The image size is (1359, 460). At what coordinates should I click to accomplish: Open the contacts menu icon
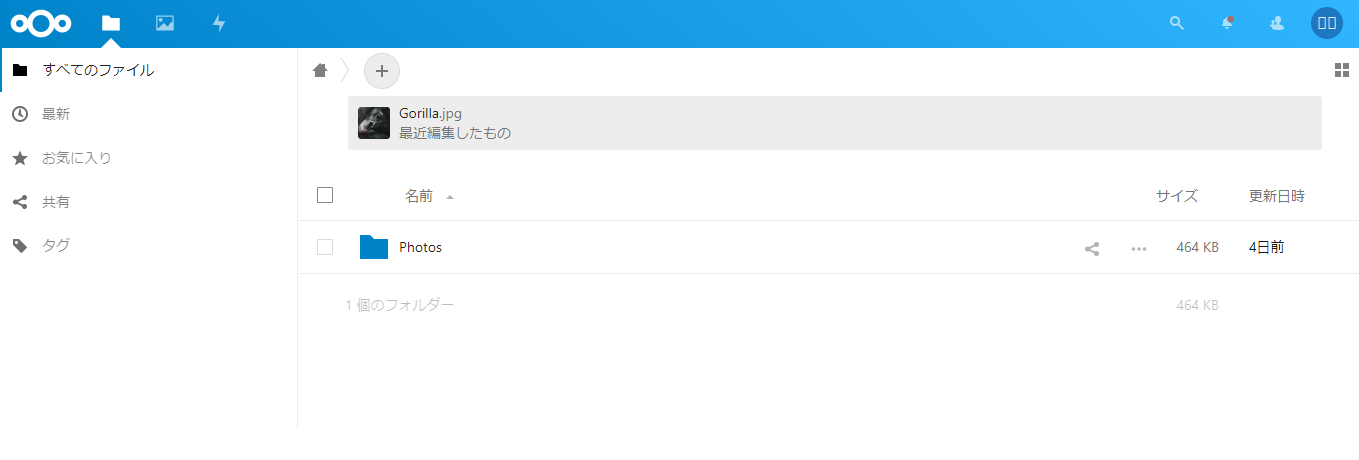pos(1277,23)
